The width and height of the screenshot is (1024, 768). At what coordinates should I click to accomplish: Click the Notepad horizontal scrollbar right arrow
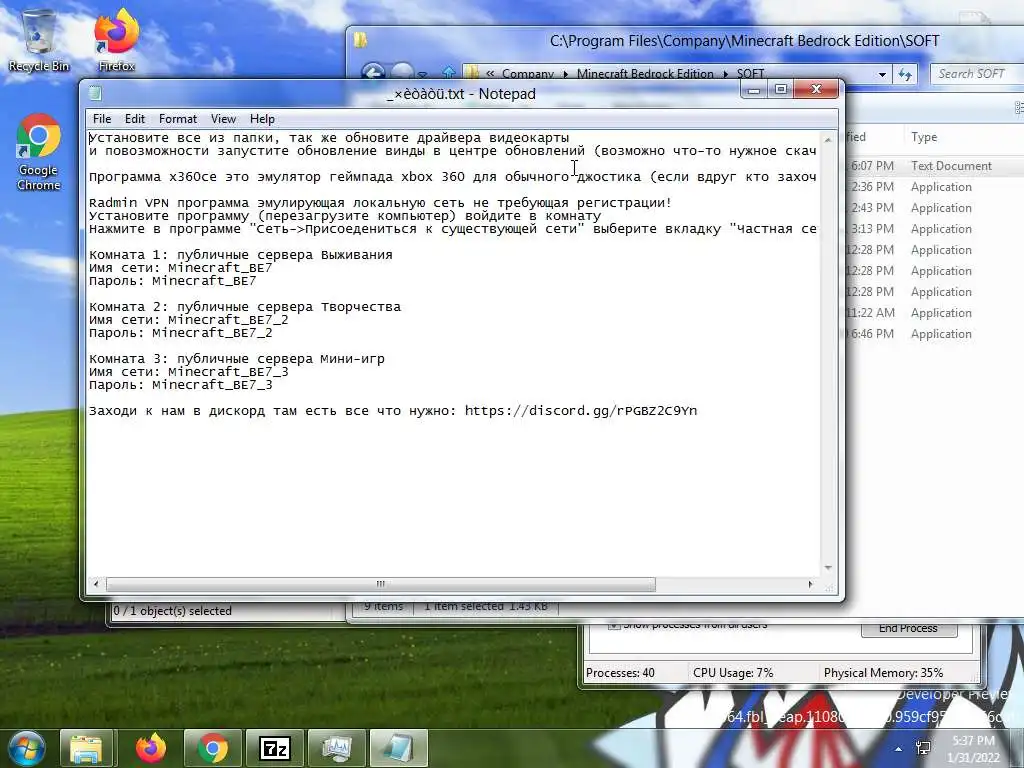click(x=810, y=584)
